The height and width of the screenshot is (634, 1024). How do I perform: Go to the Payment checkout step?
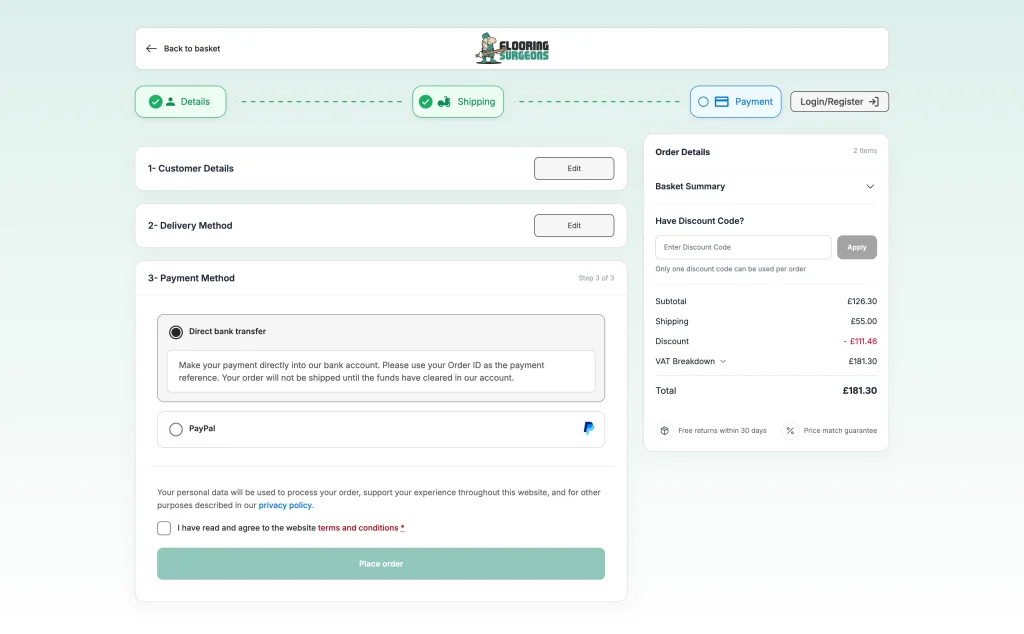point(735,102)
